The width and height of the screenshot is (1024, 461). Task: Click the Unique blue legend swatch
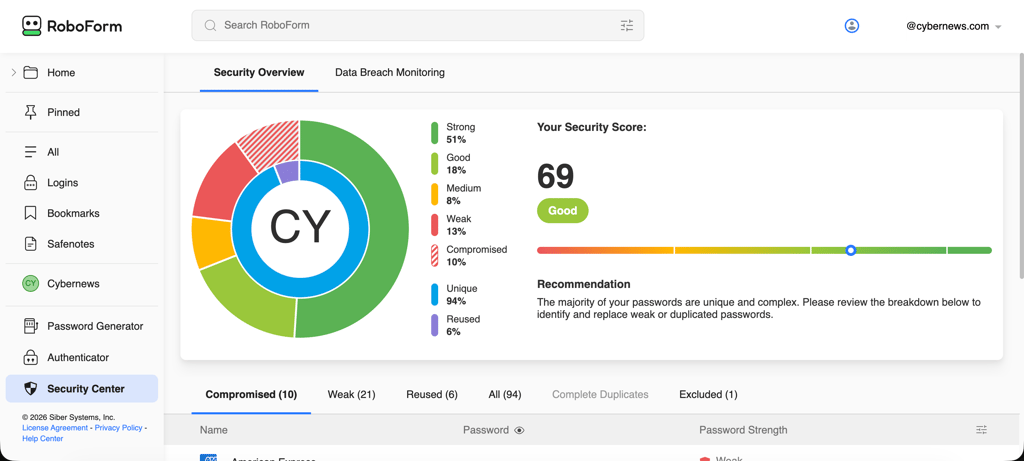click(434, 294)
